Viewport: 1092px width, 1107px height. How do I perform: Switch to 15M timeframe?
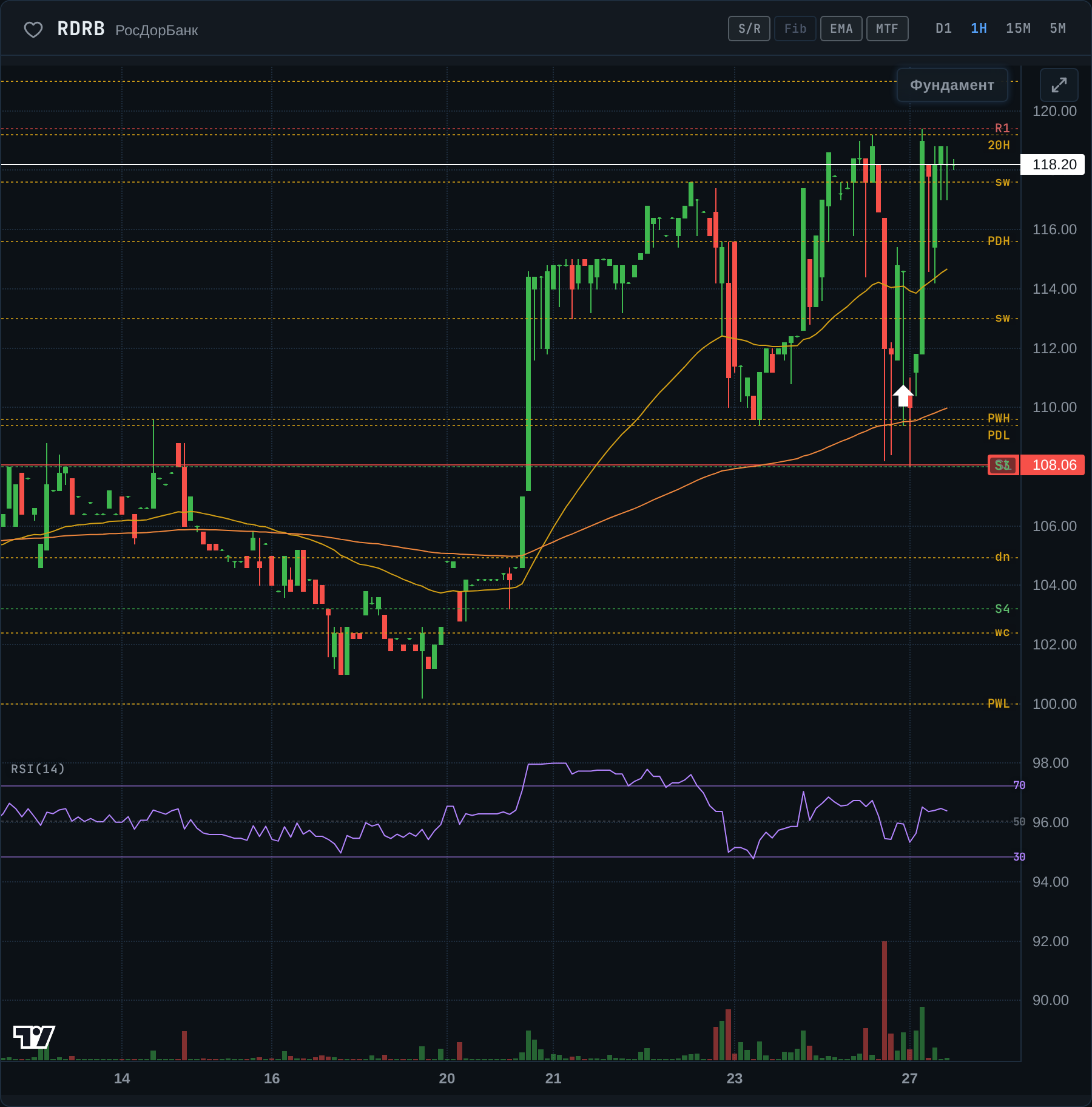[1018, 29]
